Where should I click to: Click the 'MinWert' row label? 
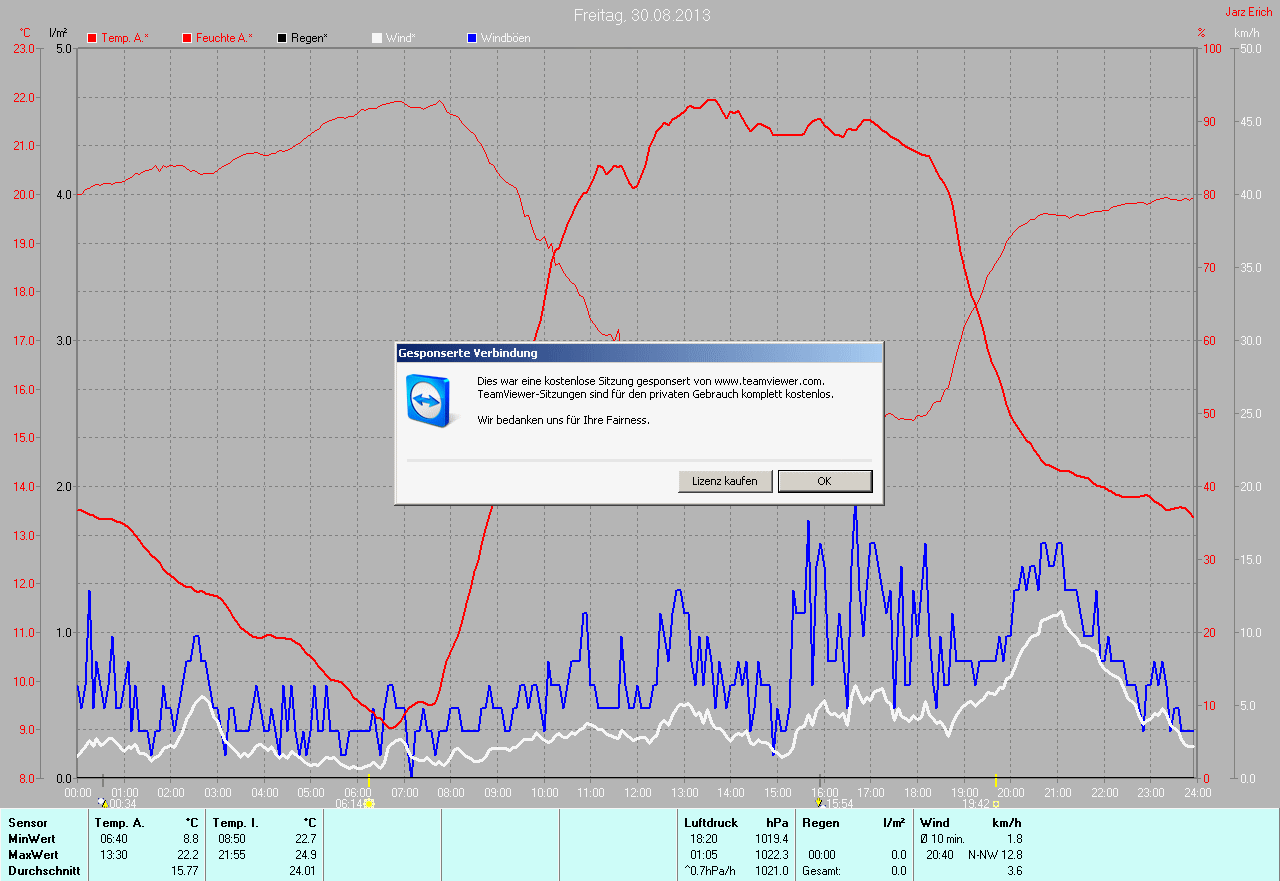[31, 839]
